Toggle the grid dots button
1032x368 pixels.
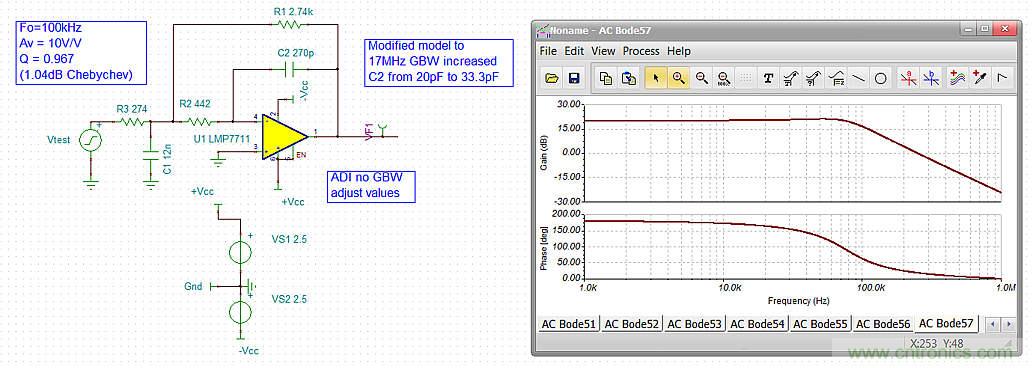(x=746, y=78)
